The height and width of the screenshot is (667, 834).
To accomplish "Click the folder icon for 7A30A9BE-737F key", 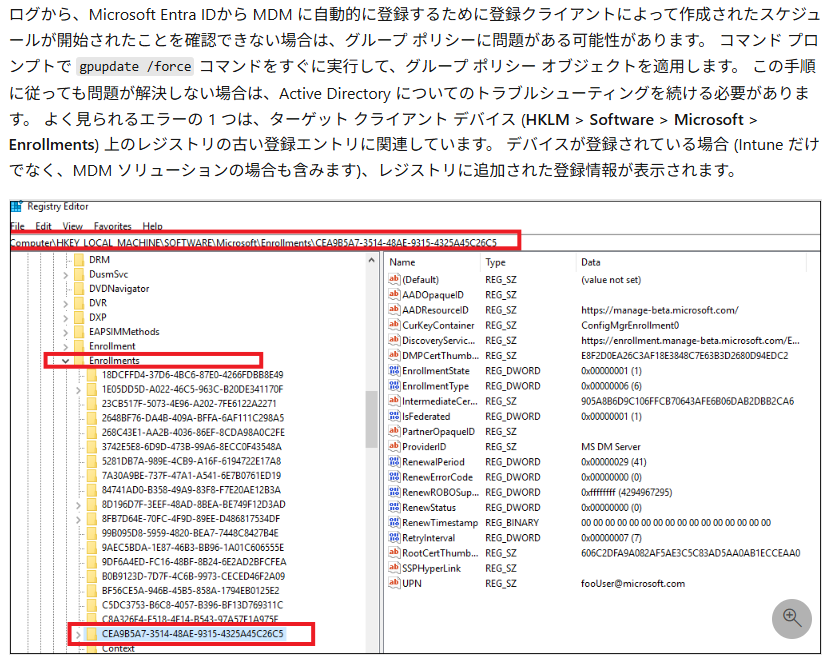I will [x=92, y=475].
